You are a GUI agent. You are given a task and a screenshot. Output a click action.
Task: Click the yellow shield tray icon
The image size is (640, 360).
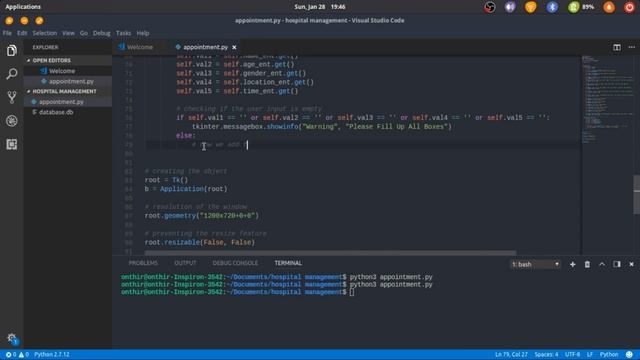pos(531,7)
